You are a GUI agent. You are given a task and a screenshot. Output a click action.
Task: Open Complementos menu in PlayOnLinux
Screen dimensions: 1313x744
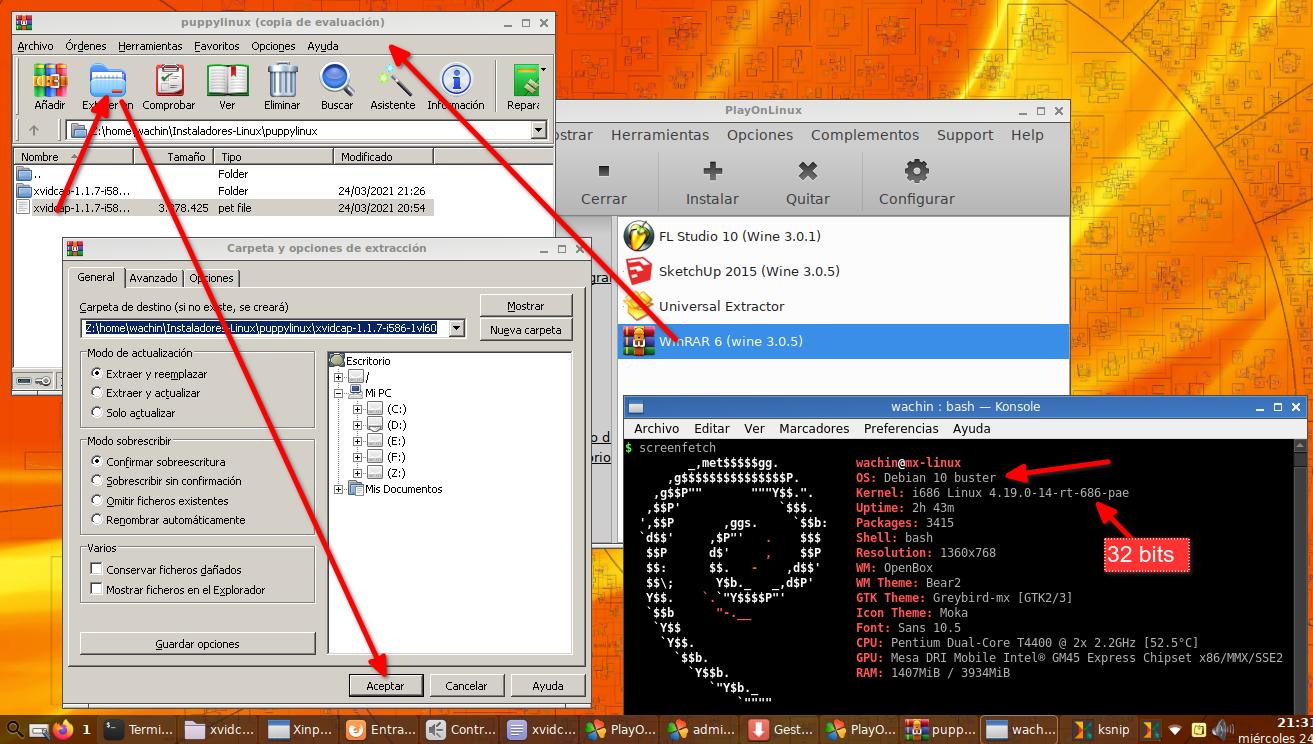(x=865, y=135)
